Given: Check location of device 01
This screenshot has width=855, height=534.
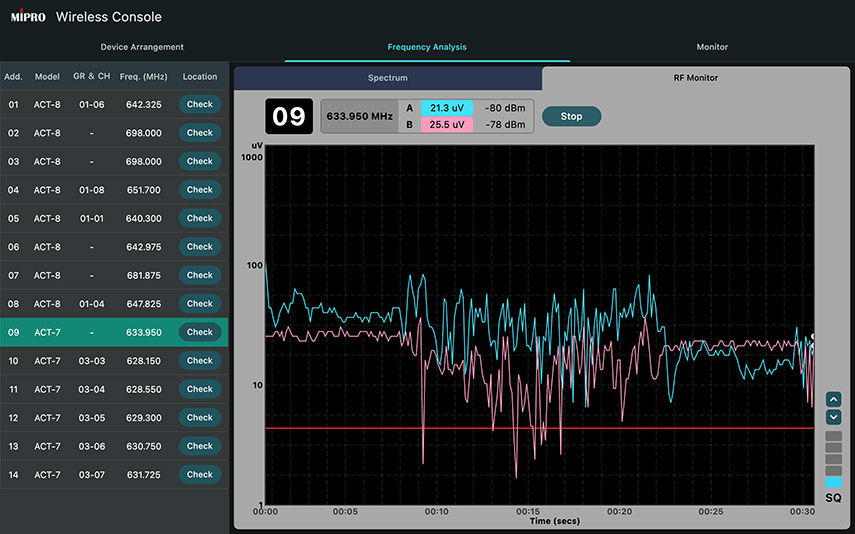Looking at the screenshot, I should pyautogui.click(x=199, y=104).
